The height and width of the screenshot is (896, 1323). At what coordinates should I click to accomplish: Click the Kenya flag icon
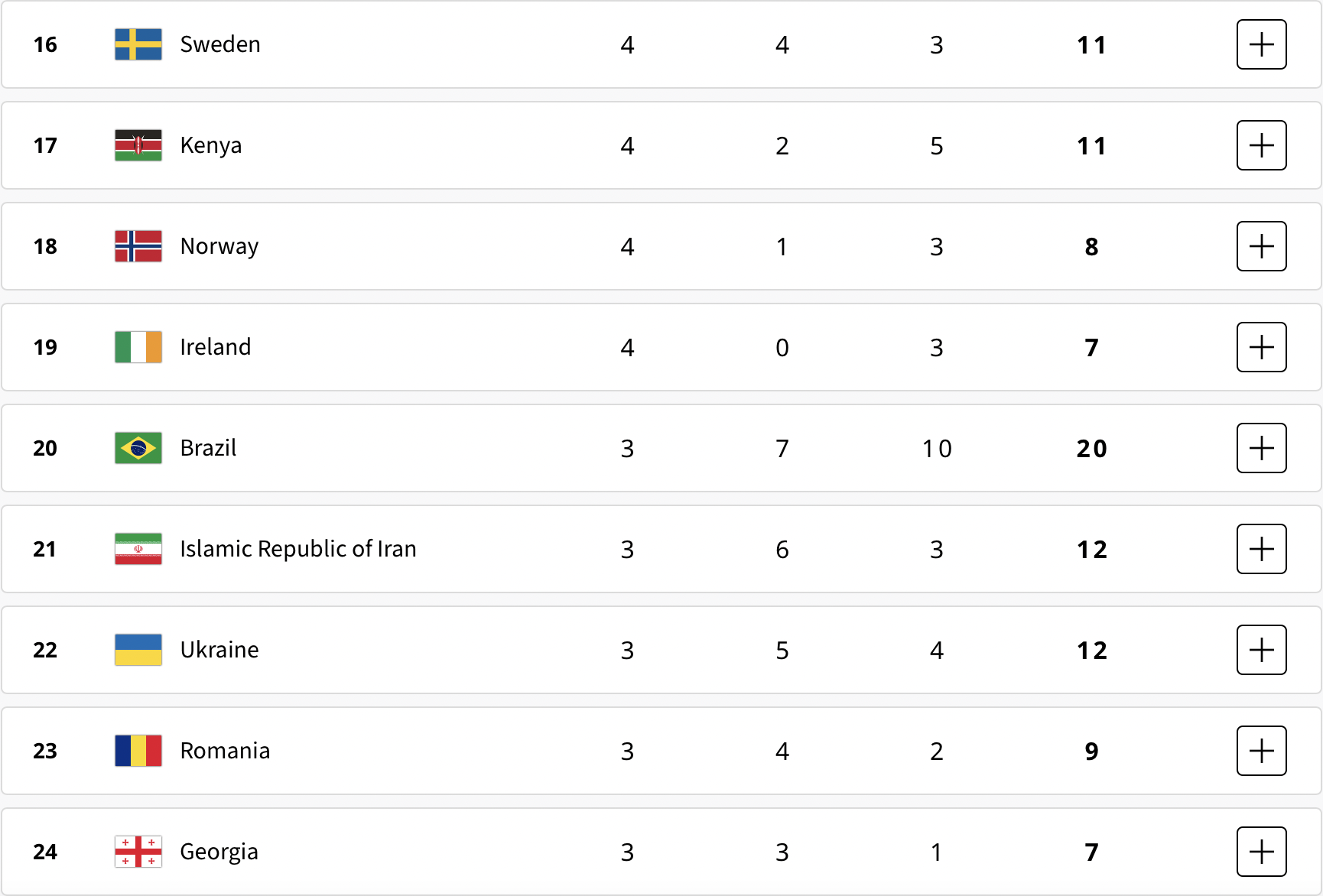138,145
